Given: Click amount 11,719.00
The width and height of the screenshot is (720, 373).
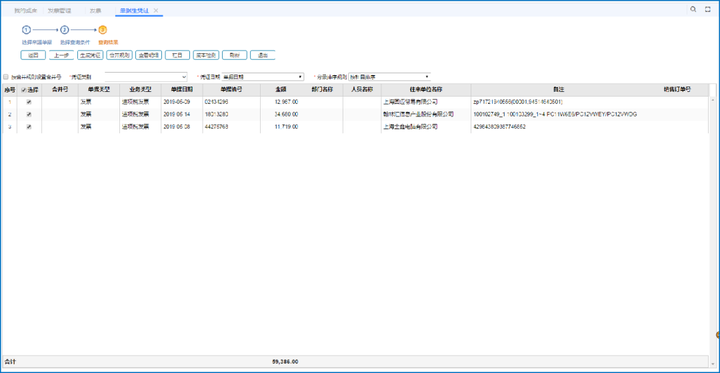Looking at the screenshot, I should point(287,127).
